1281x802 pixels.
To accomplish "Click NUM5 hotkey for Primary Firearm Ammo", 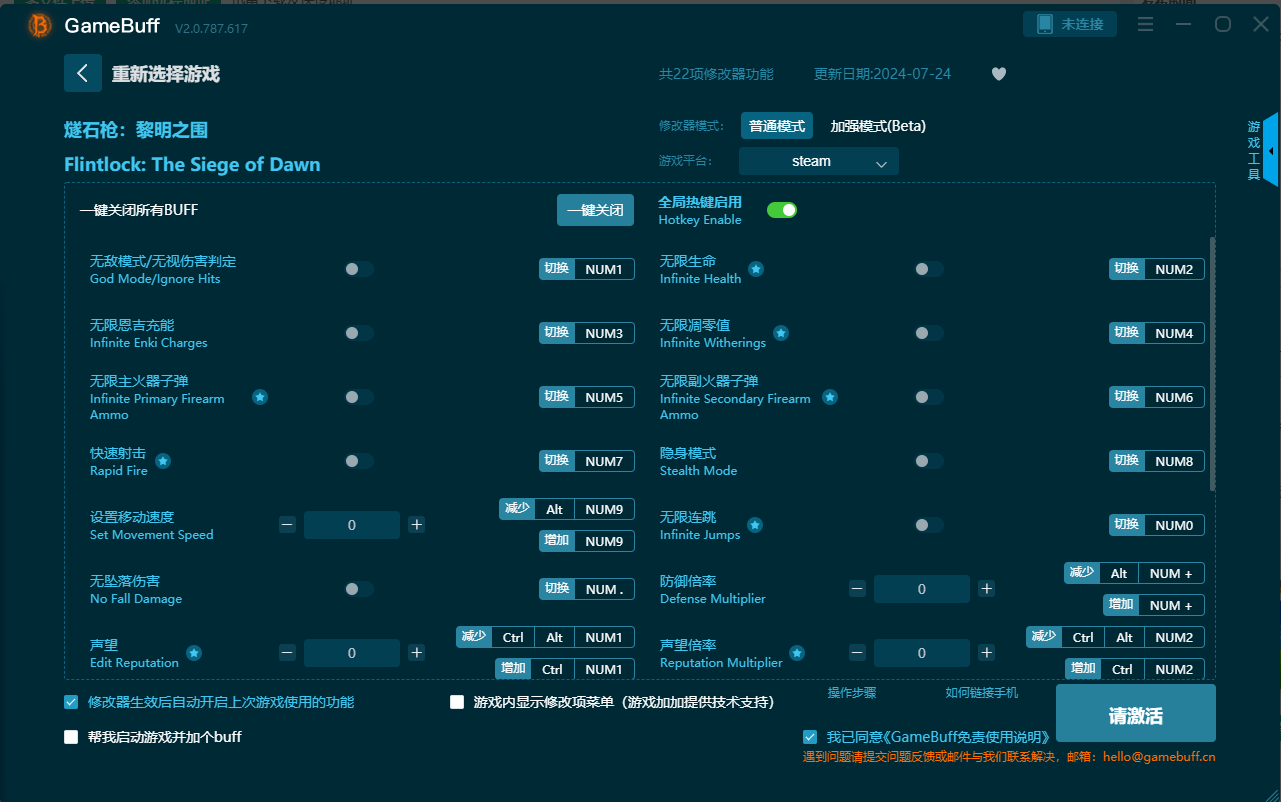I will pyautogui.click(x=604, y=397).
